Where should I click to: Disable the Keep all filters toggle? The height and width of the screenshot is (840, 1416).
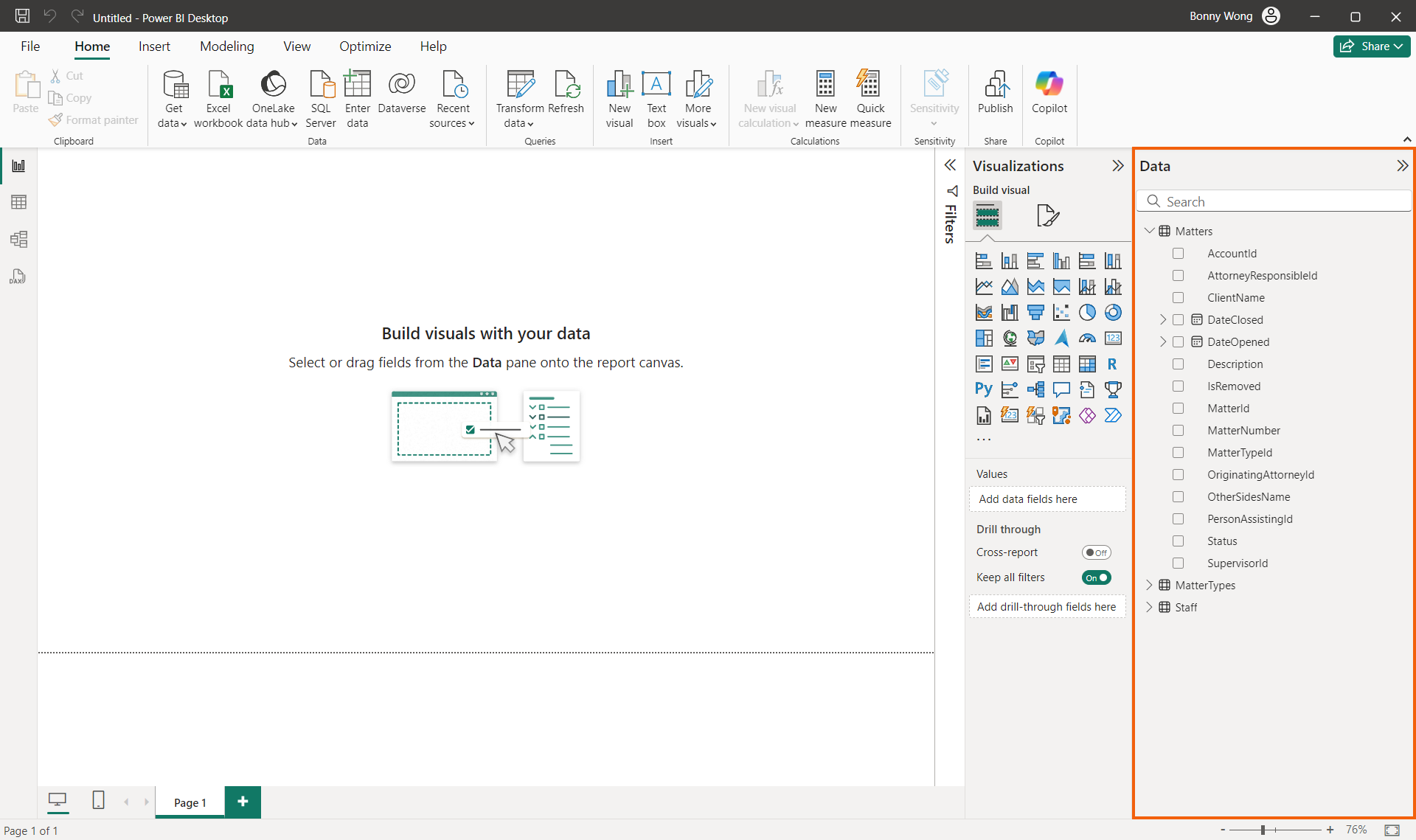[1096, 577]
